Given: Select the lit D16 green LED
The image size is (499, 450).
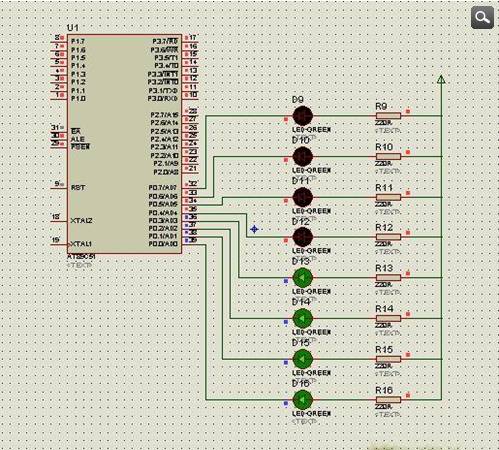Looking at the screenshot, I should pos(303,400).
